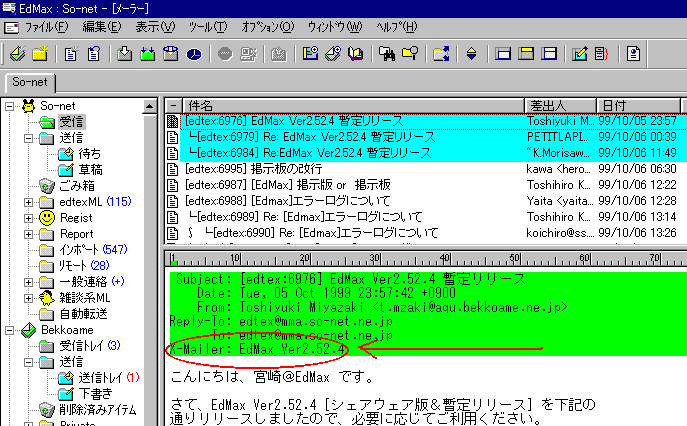Viewport: 687px width, 426px height.
Task: Select the 待ち folder
Action: pos(89,154)
